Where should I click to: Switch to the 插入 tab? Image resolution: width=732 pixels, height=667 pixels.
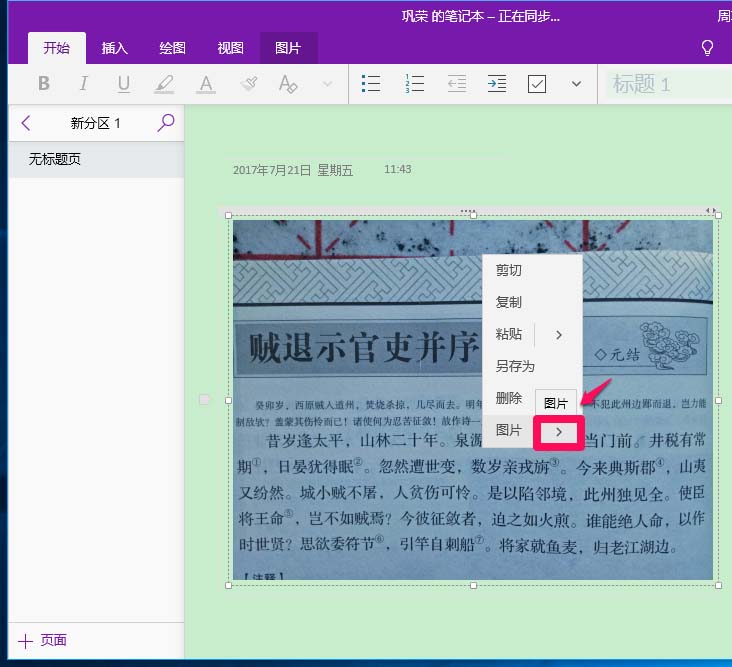click(115, 47)
